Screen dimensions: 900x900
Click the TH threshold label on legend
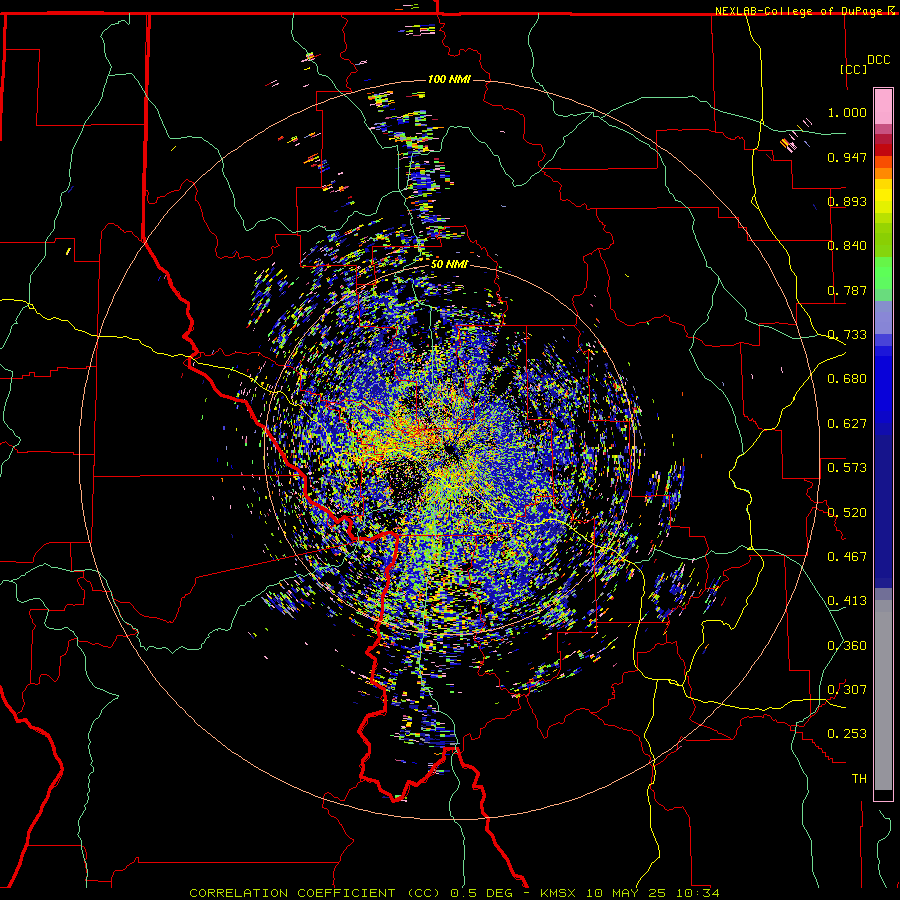click(x=859, y=779)
